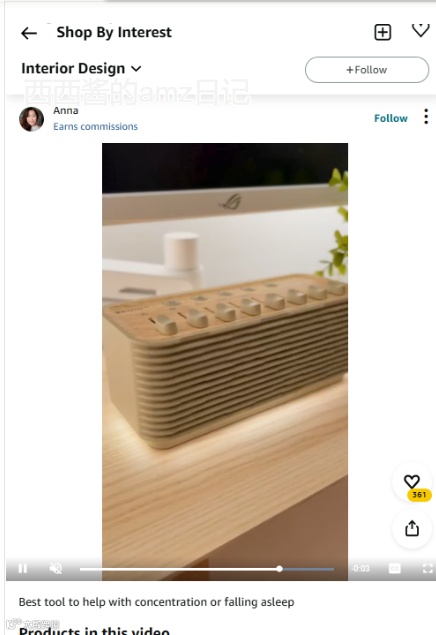
Task: Like the video with the heart button
Action: click(x=412, y=481)
